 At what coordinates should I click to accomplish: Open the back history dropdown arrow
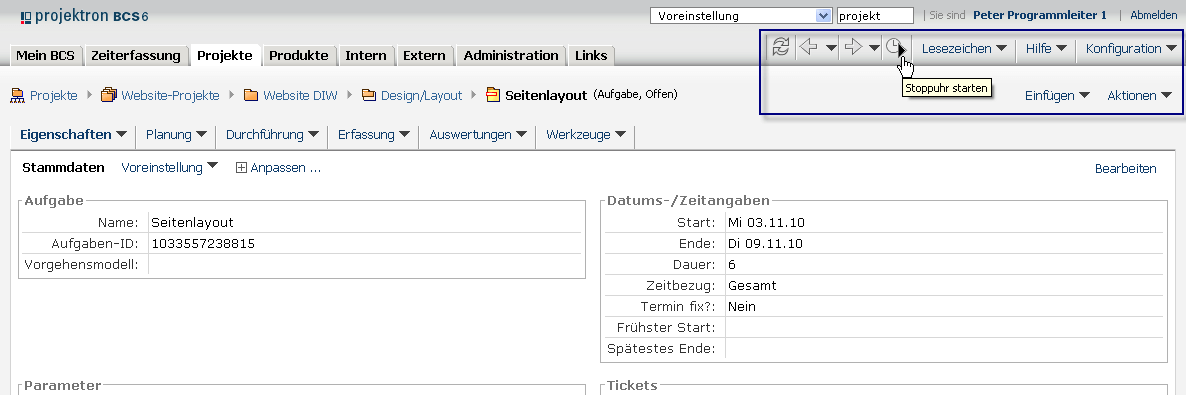[x=831, y=48]
